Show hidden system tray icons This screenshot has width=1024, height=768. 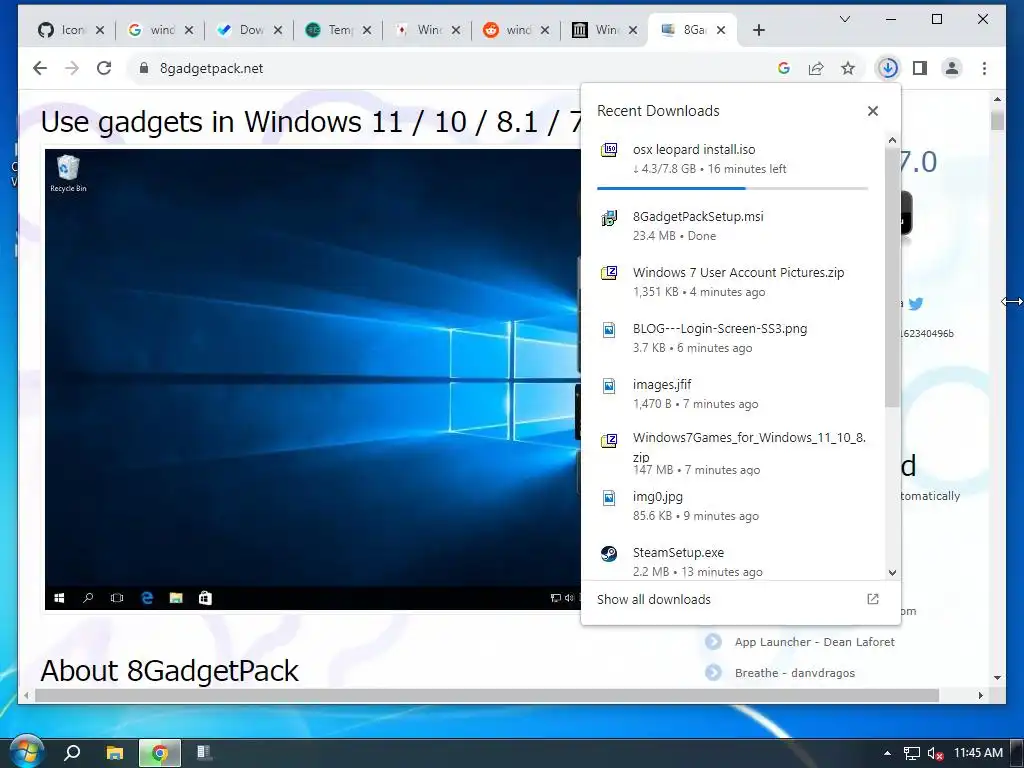[887, 753]
